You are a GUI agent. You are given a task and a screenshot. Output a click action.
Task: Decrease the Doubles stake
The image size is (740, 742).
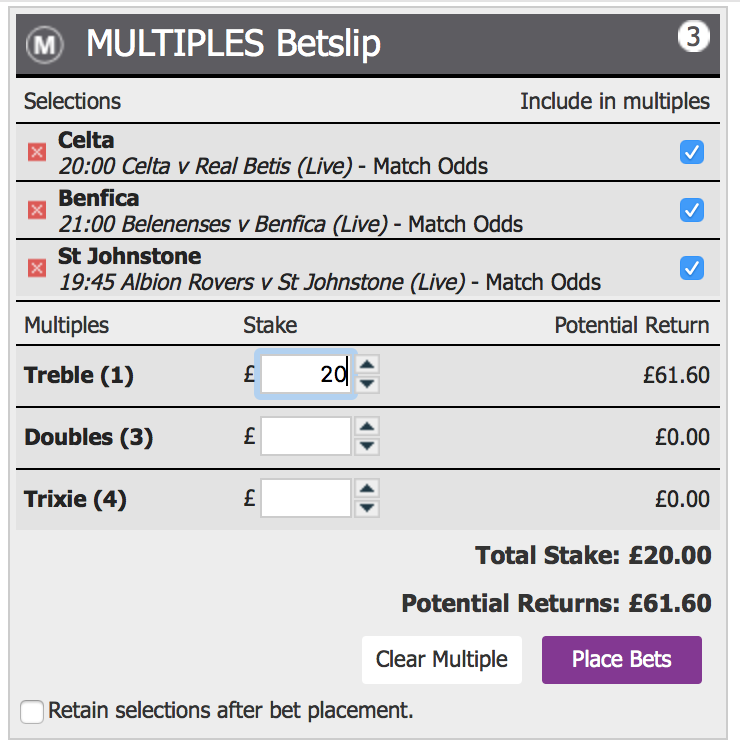[x=368, y=446]
